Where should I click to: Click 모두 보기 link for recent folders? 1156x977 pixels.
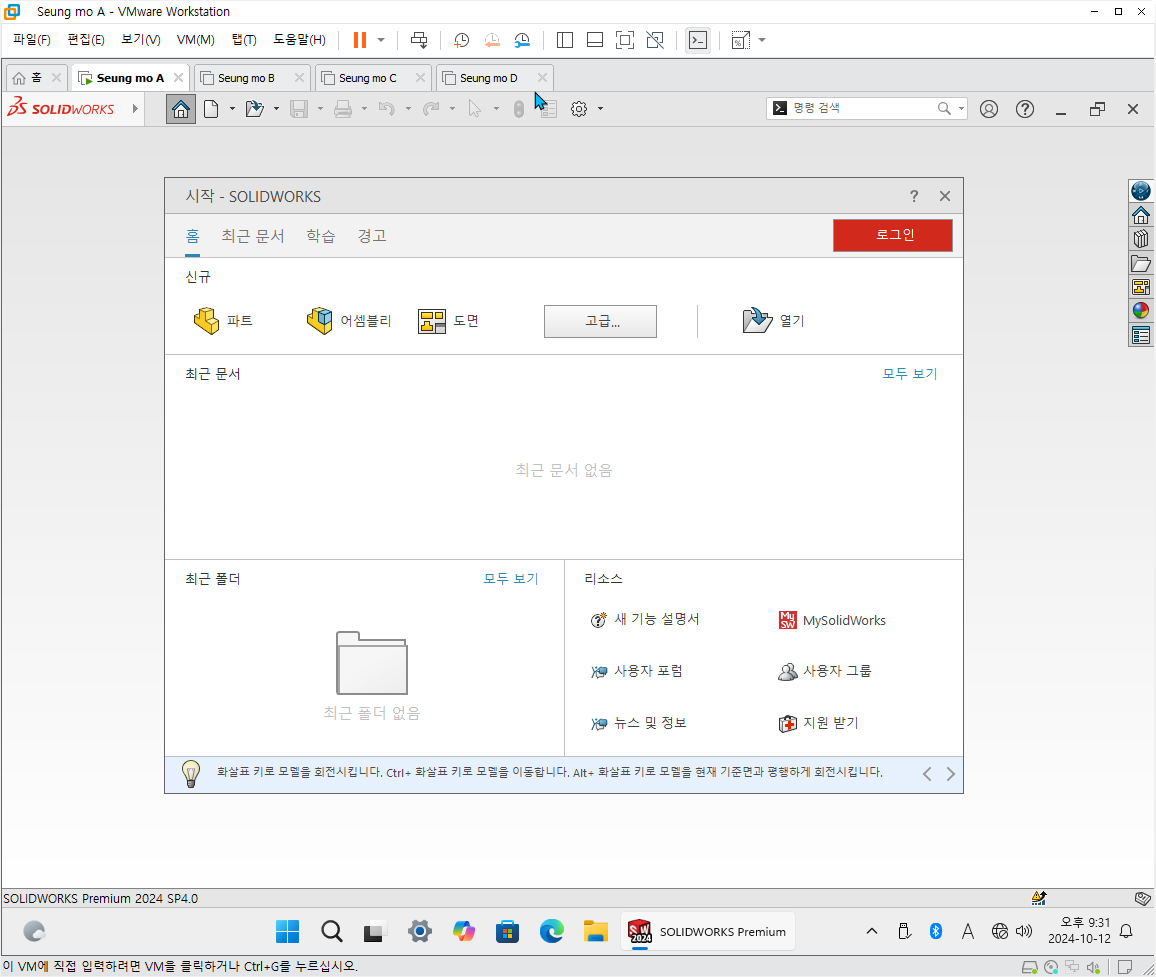(511, 579)
